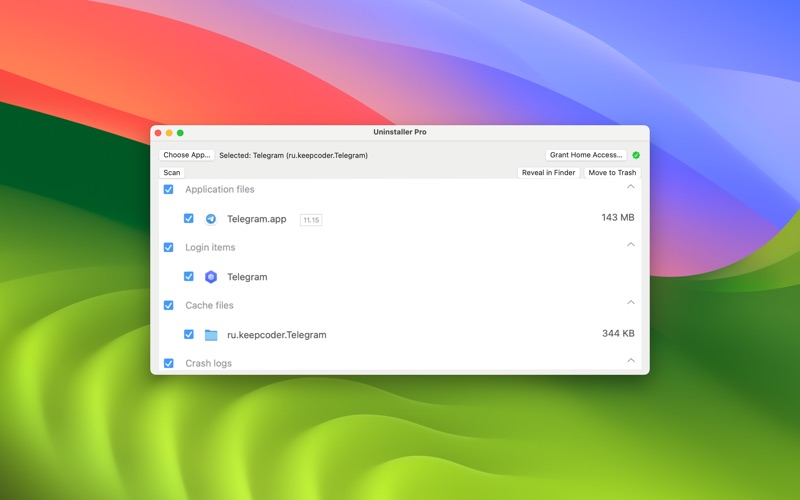The width and height of the screenshot is (800, 500).
Task: Toggle the Login items group checkbox
Action: 168,247
